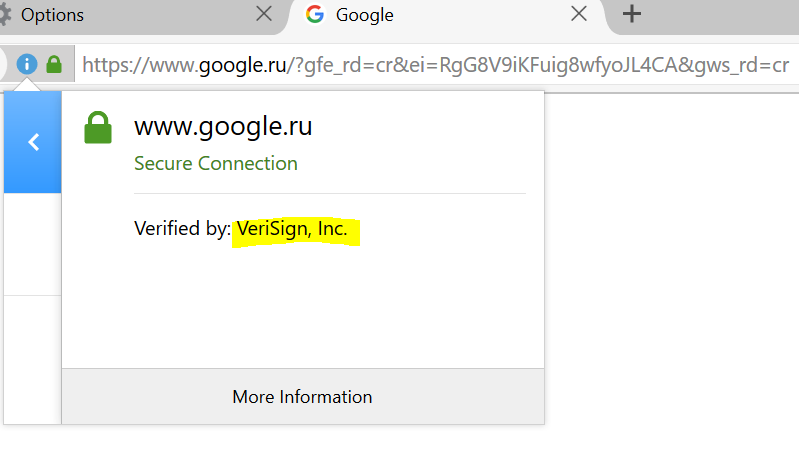Image resolution: width=799 pixels, height=470 pixels.
Task: Click the green padlock in address bar
Action: click(54, 65)
